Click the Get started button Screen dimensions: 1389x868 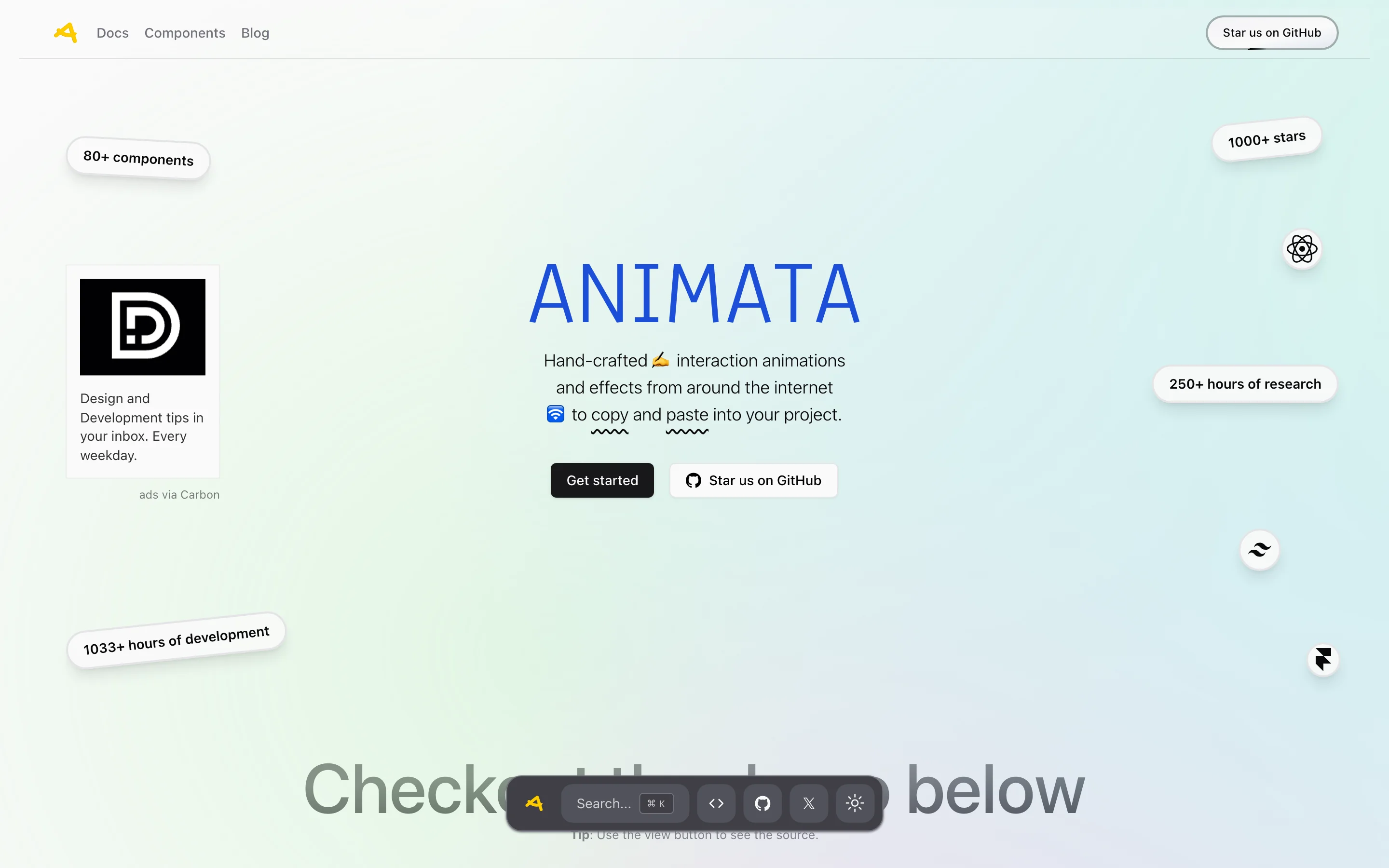(601, 480)
